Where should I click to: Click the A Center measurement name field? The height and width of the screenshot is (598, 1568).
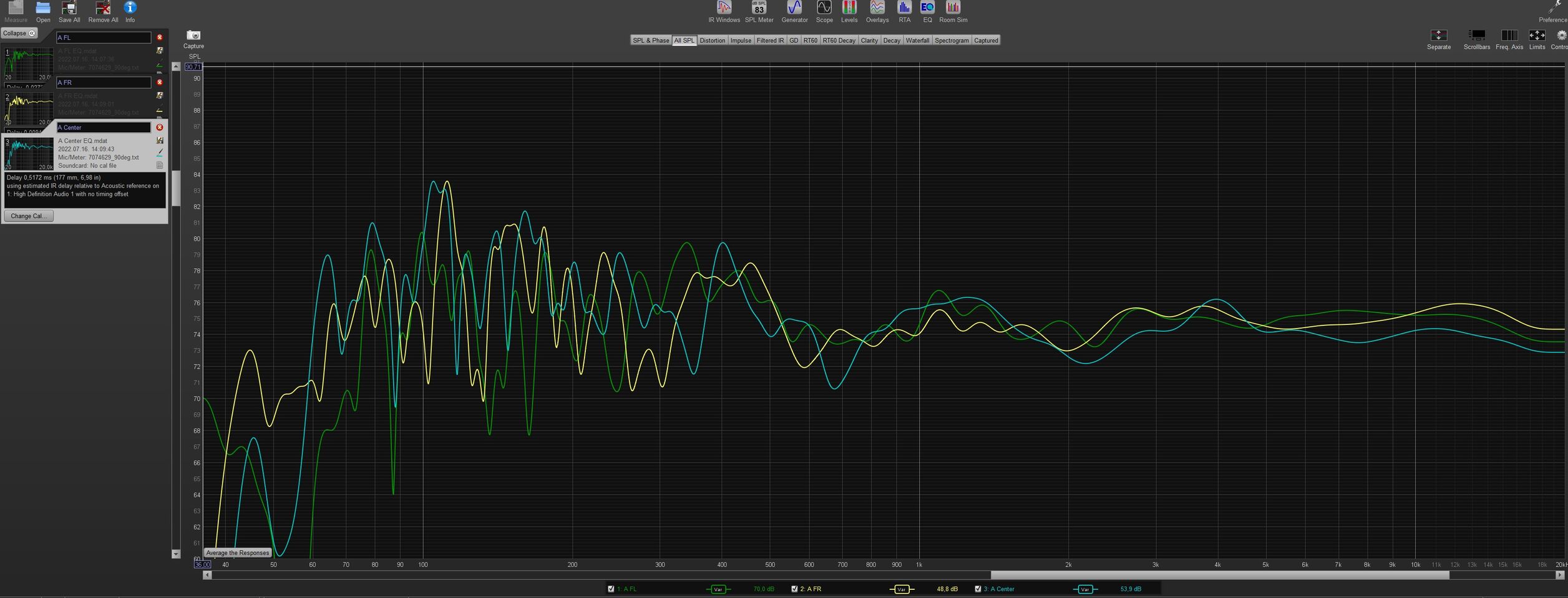104,127
